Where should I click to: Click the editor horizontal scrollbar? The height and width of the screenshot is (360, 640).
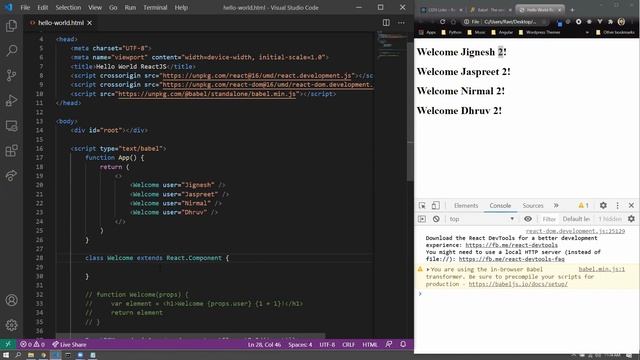(190, 336)
